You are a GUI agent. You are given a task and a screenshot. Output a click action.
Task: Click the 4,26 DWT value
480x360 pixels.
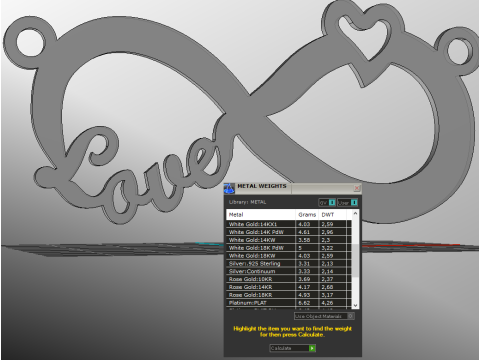(x=327, y=303)
